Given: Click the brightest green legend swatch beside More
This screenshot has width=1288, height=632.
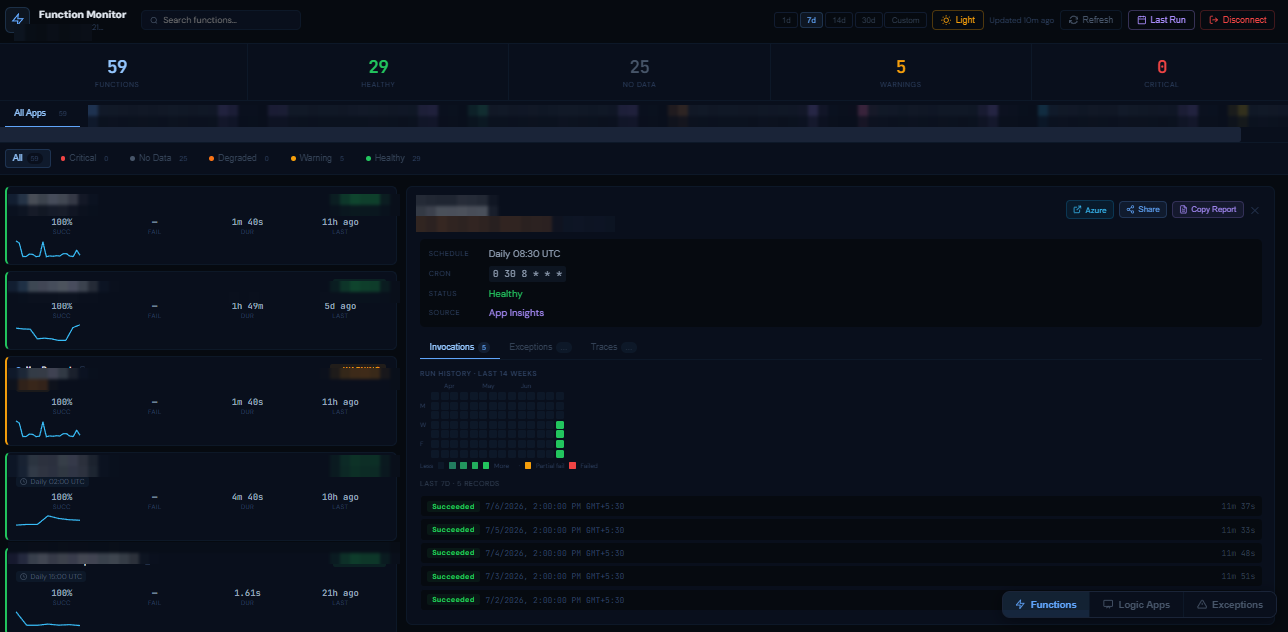Looking at the screenshot, I should pos(486,466).
